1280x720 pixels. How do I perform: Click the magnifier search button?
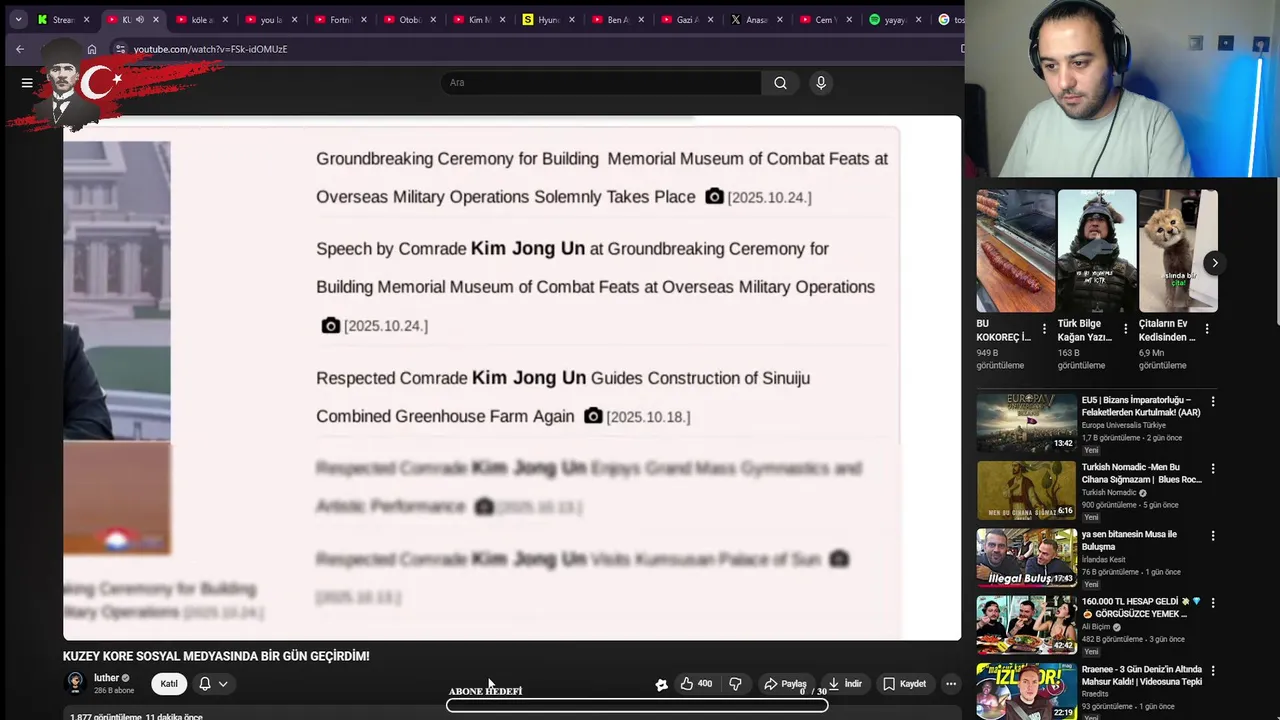coord(780,83)
